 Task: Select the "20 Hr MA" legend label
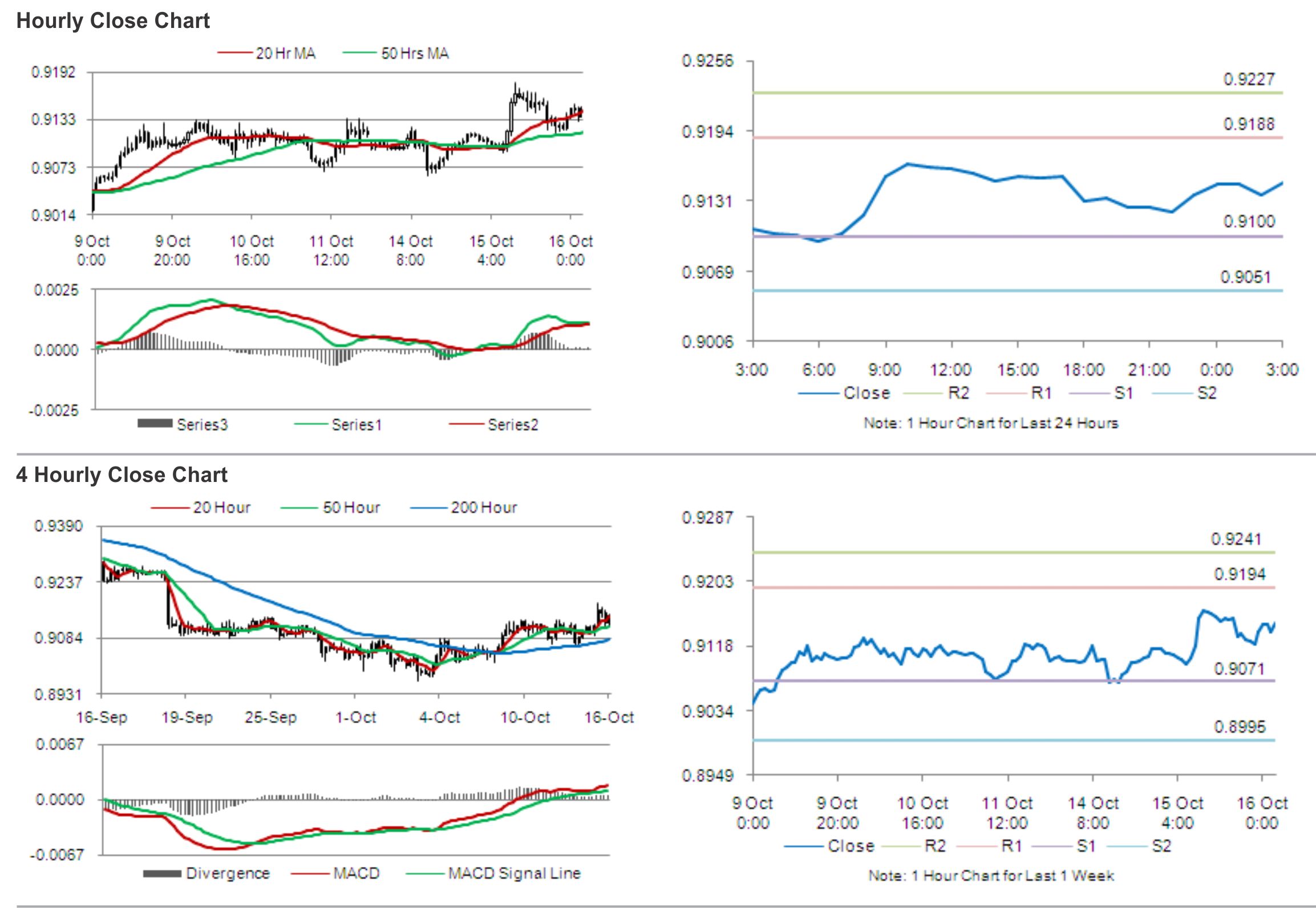[285, 54]
